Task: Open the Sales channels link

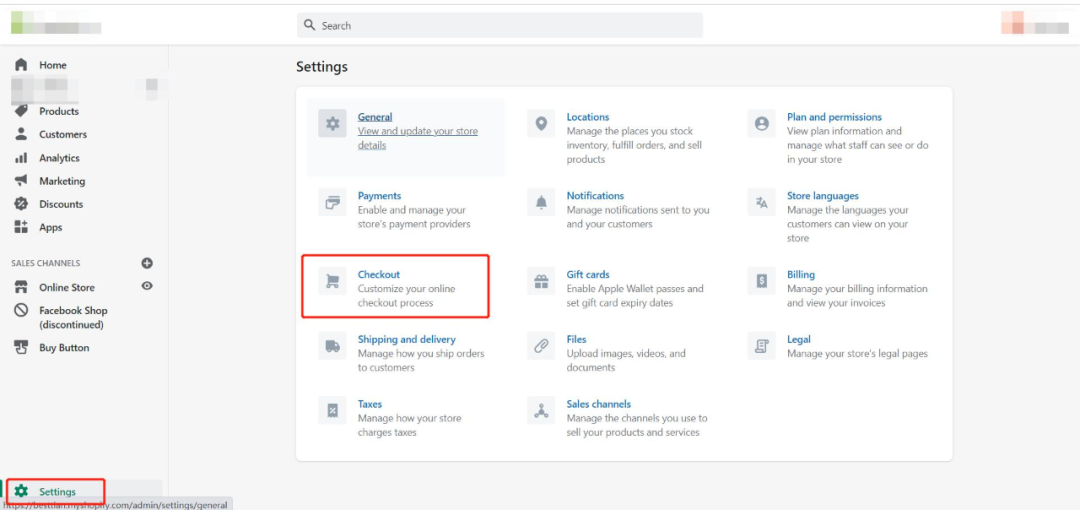Action: point(599,404)
